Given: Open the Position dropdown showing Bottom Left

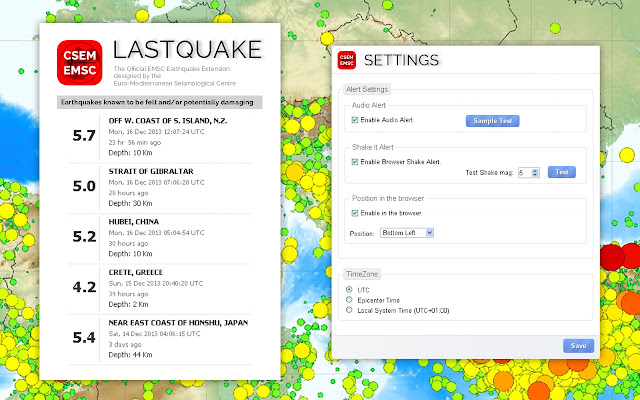Looking at the screenshot, I should (x=407, y=233).
